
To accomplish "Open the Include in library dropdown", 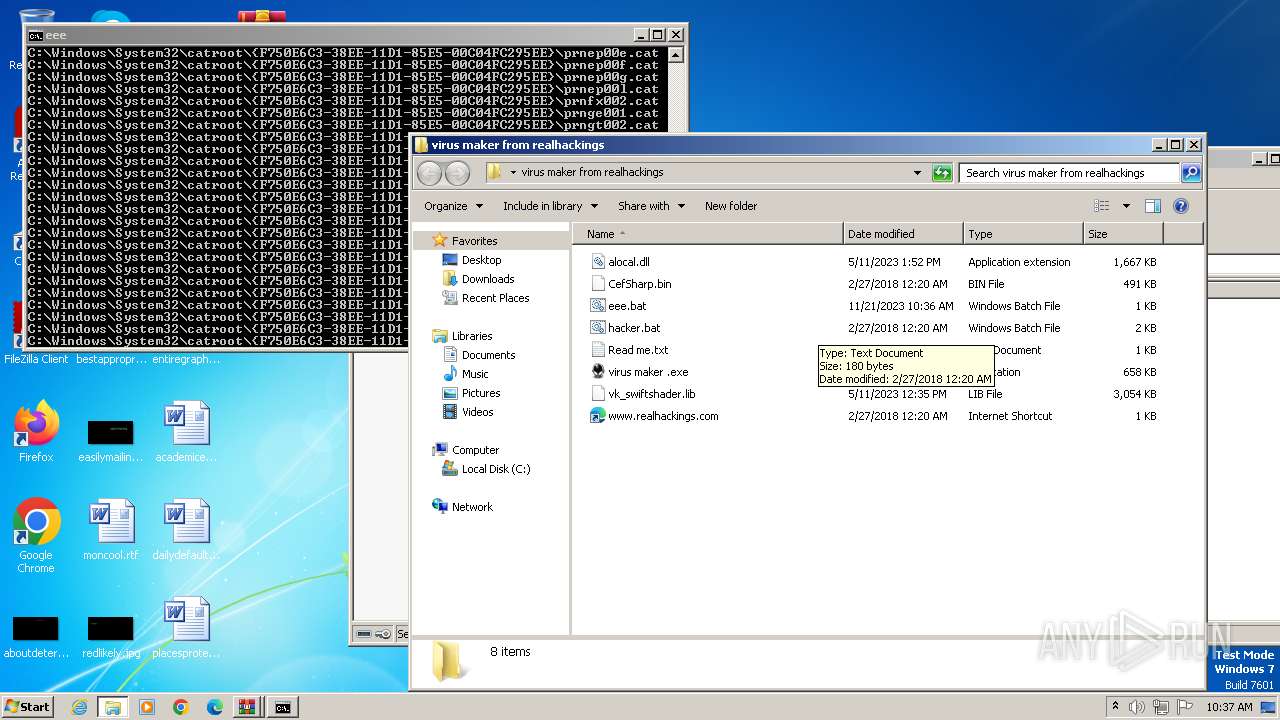I will (550, 206).
